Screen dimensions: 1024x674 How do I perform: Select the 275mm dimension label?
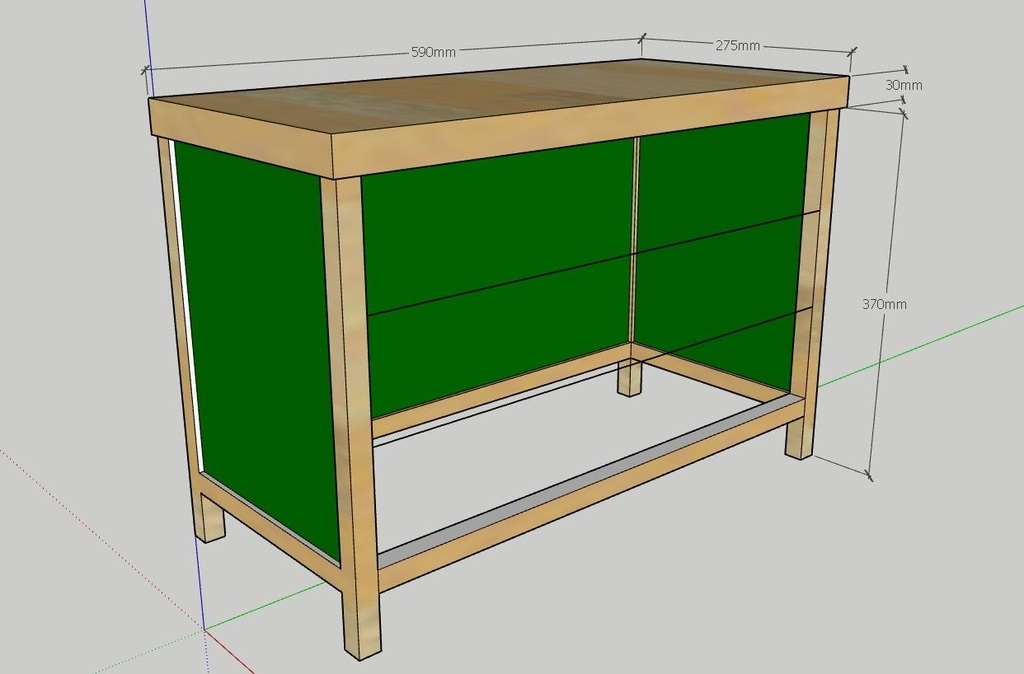pos(738,45)
